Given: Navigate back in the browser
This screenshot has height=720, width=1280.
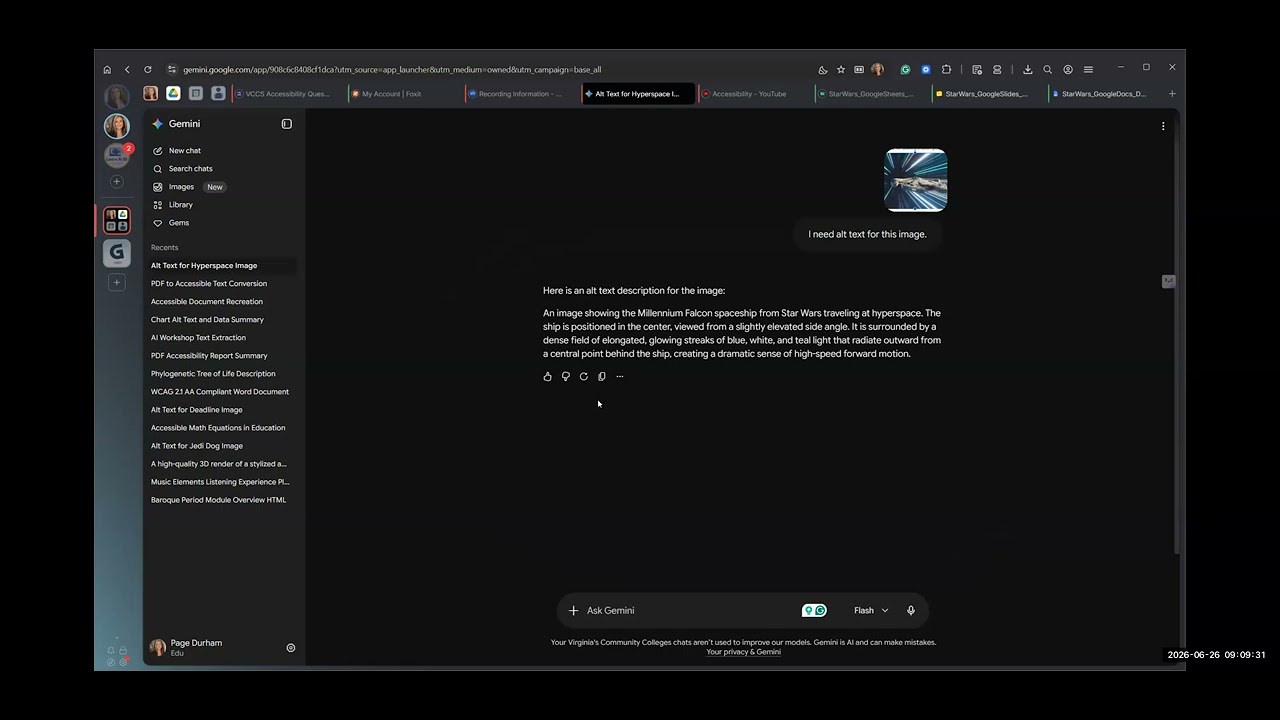Looking at the screenshot, I should pos(127,70).
